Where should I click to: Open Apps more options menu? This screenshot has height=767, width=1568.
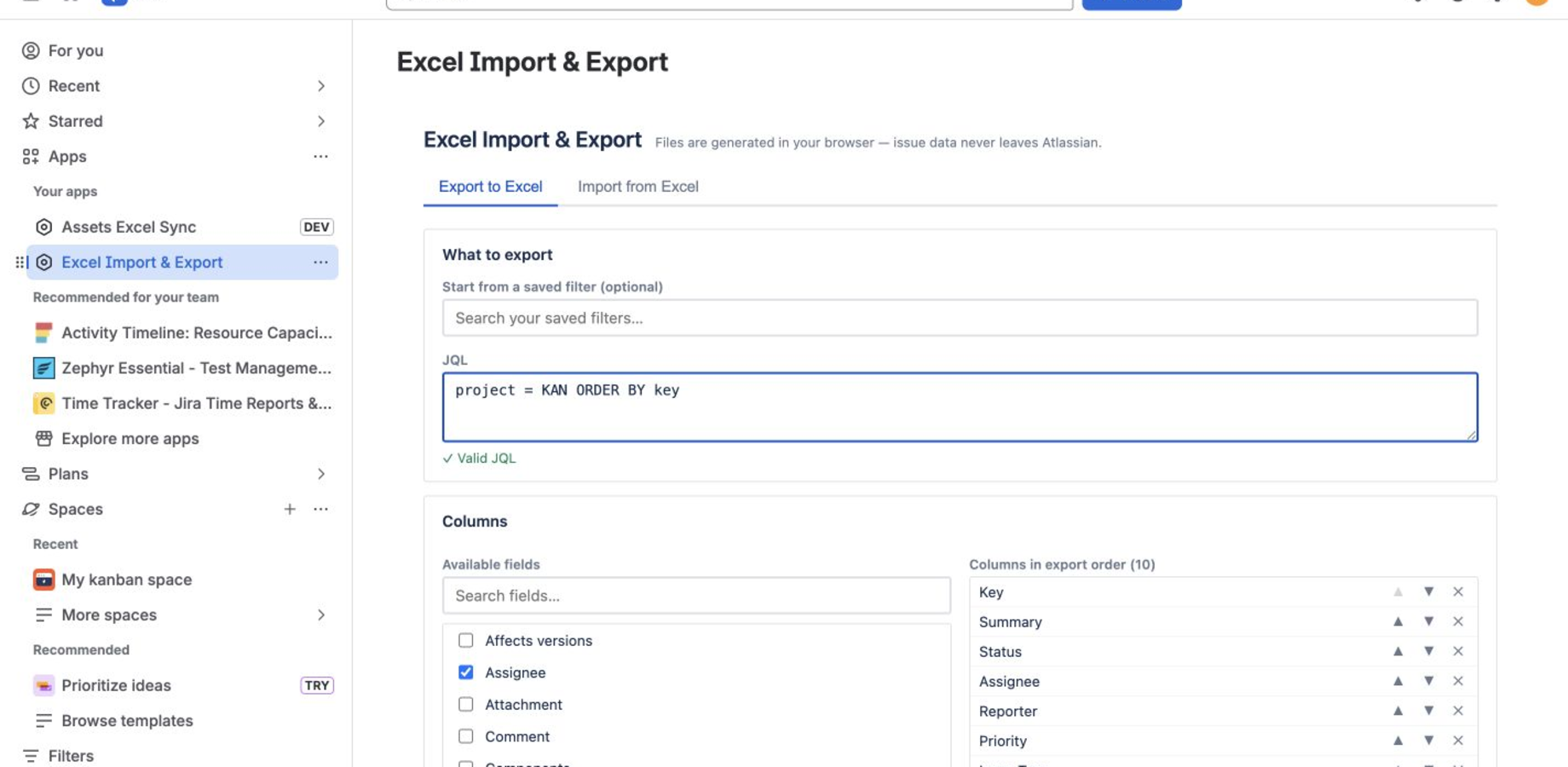(320, 157)
